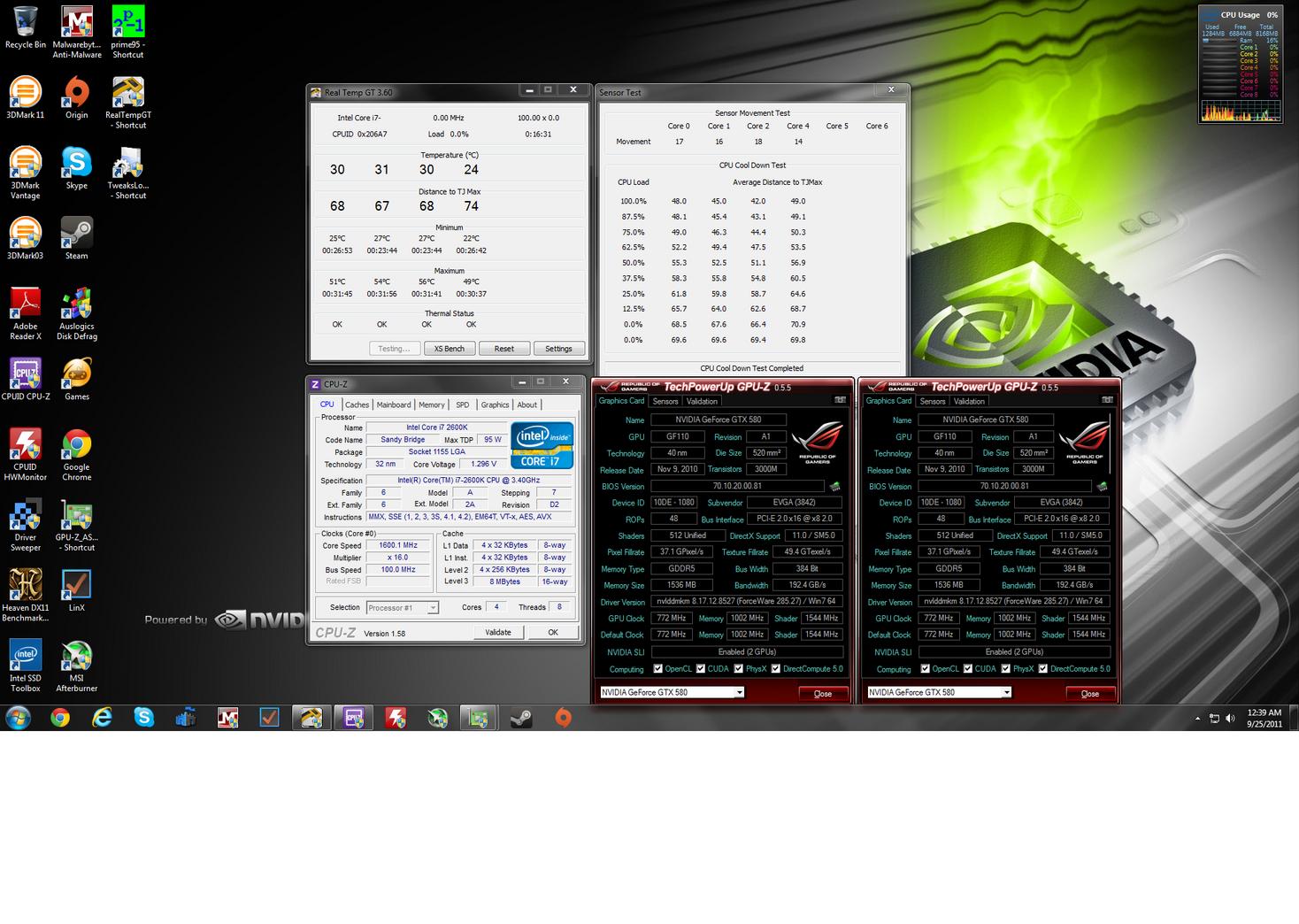This screenshot has width=1299, height=924.
Task: Open Adobe Reader X desktop icon
Action: click(x=26, y=313)
